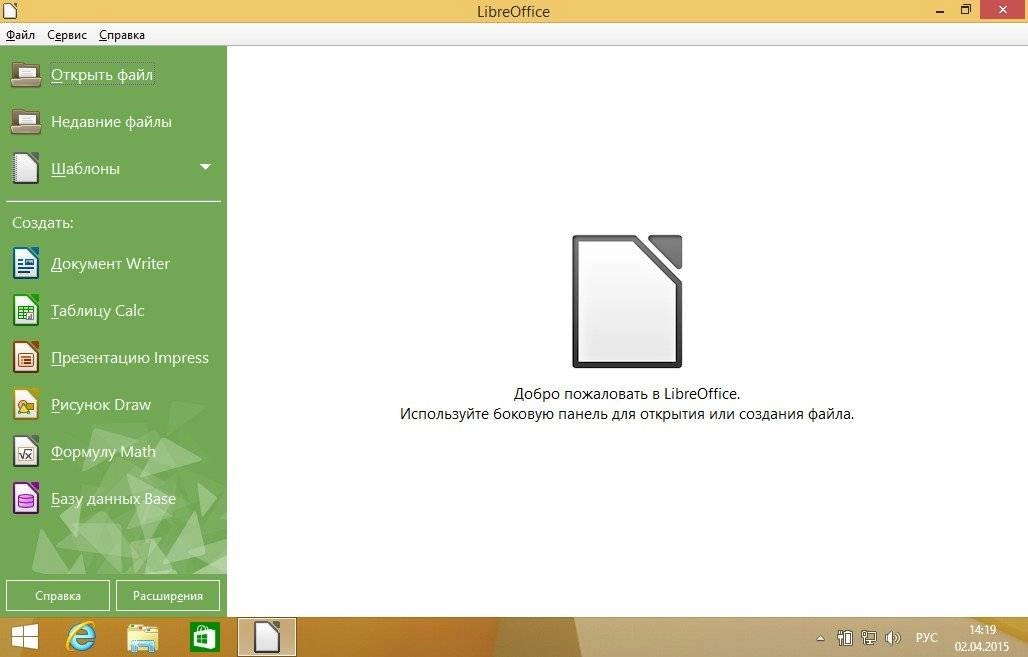
Task: Click the Impress presentation icon
Action: point(26,357)
